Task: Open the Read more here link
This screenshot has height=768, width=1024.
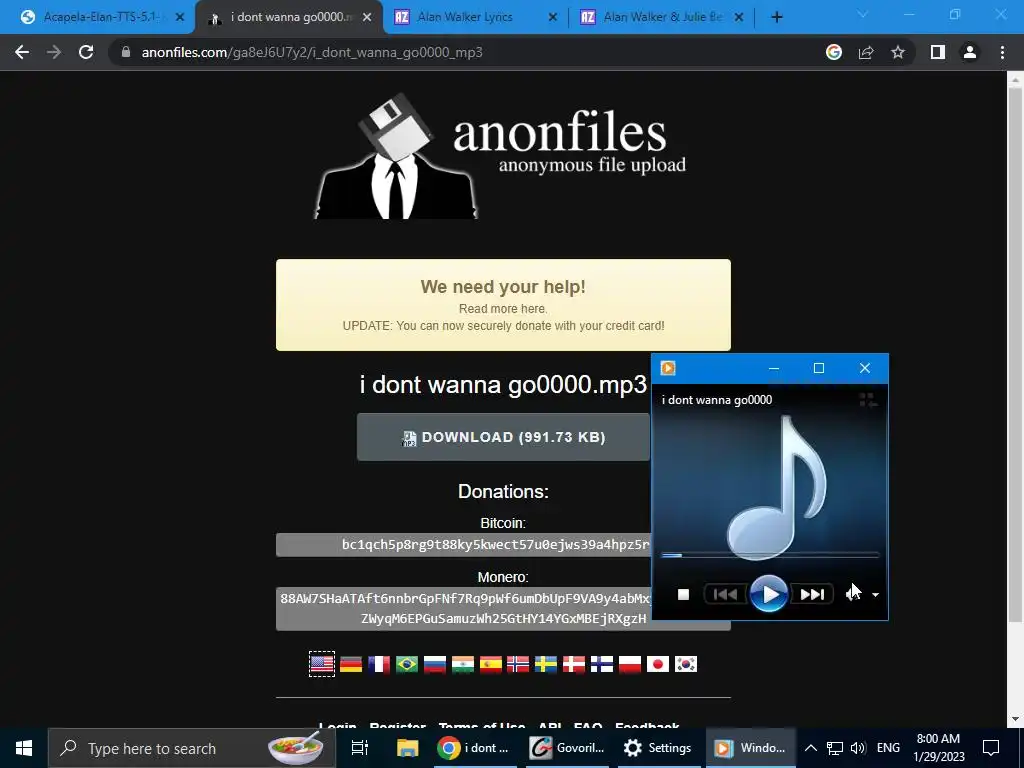Action: point(503,308)
